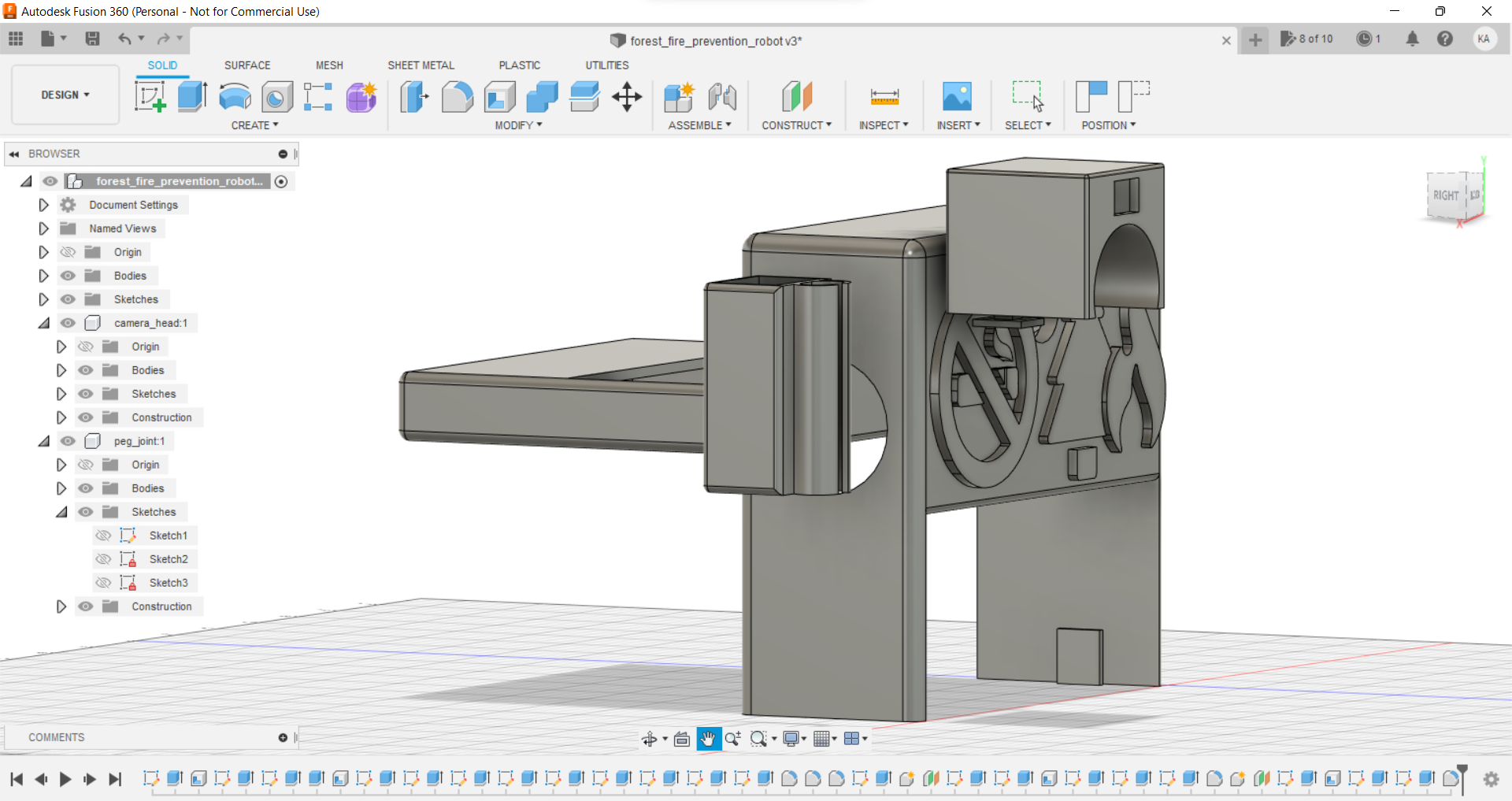The height and width of the screenshot is (801, 1512).
Task: Show the hidden Origin folder
Action: point(68,251)
